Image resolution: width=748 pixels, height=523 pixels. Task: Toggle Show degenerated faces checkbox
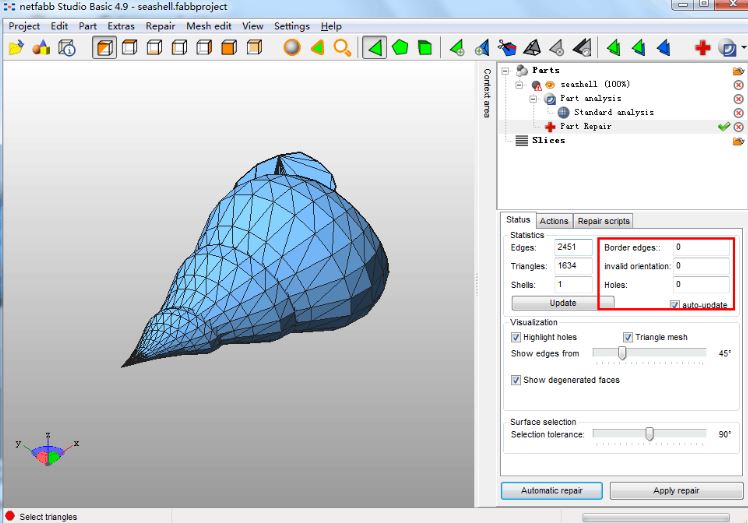(516, 380)
